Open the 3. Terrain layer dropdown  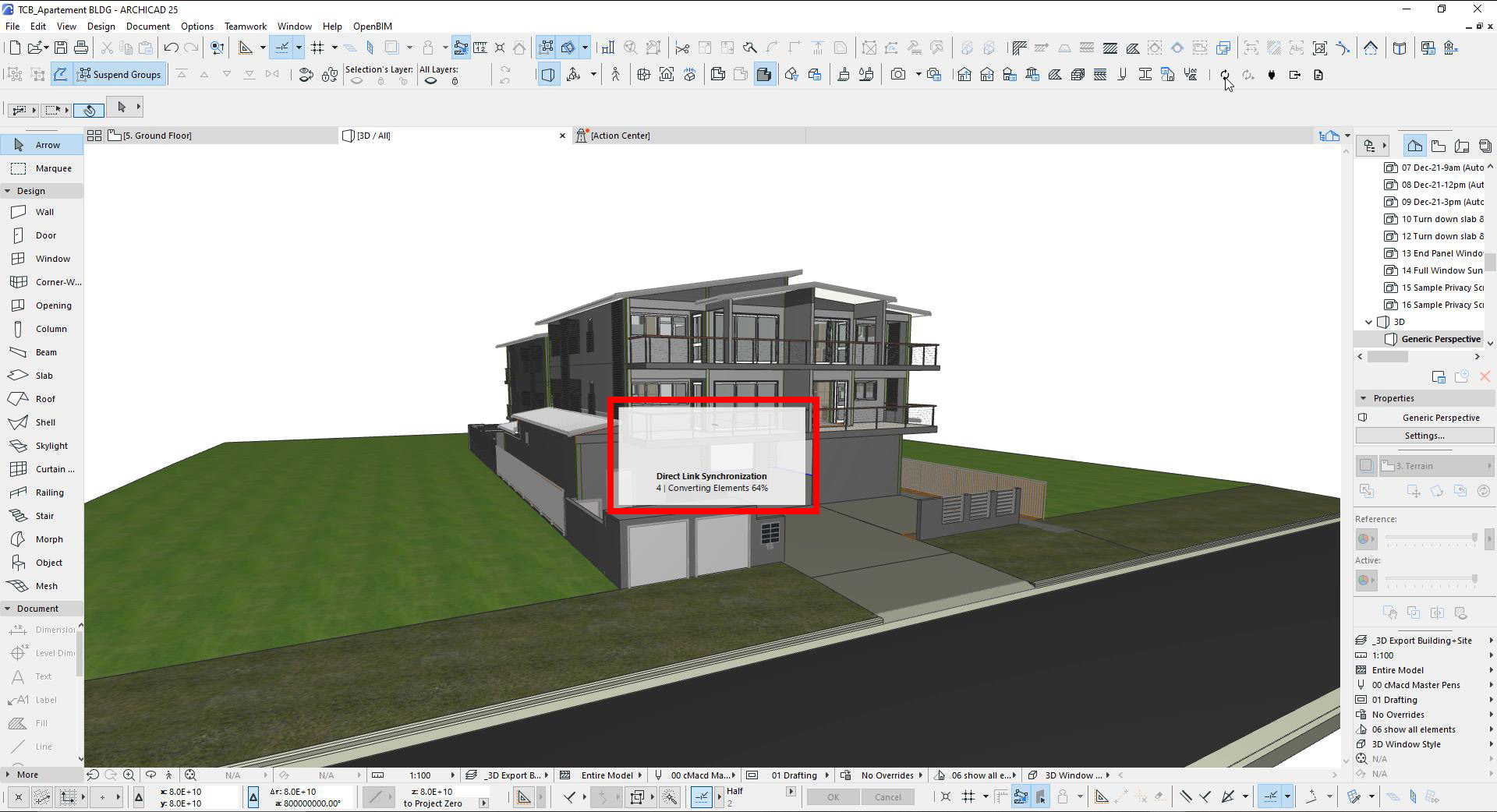tap(1436, 466)
